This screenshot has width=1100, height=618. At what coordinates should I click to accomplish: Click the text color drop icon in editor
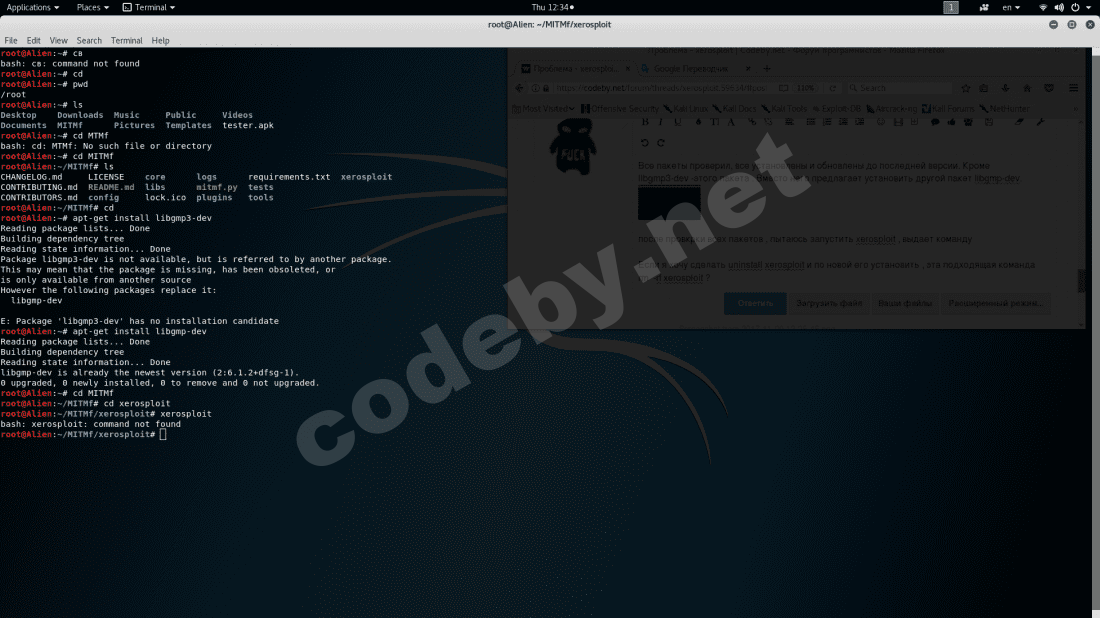point(698,122)
